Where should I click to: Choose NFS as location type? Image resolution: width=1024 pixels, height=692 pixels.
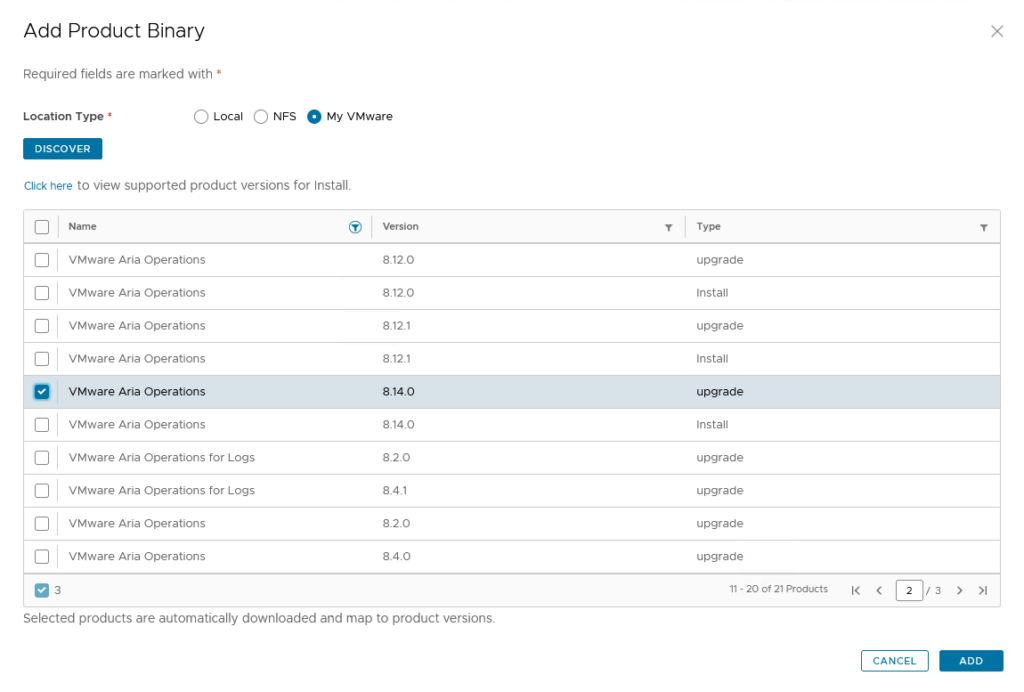pos(261,117)
